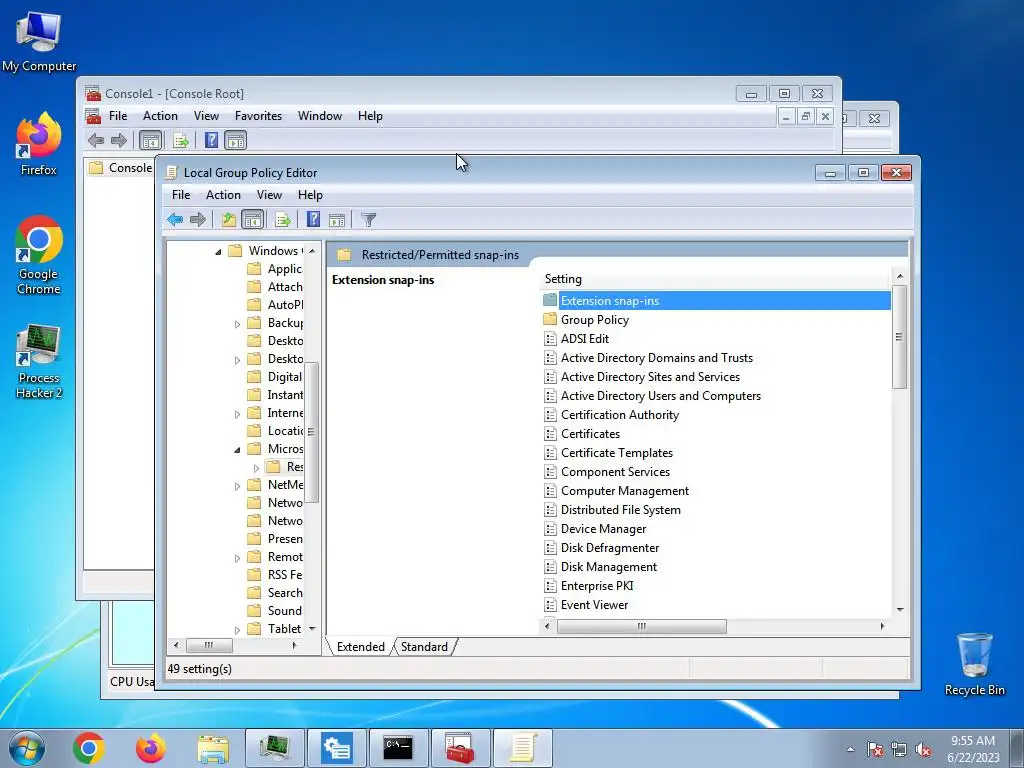
Task: Toggle Show/Hide Action Pane icon in Policy Editor
Action: click(x=337, y=219)
